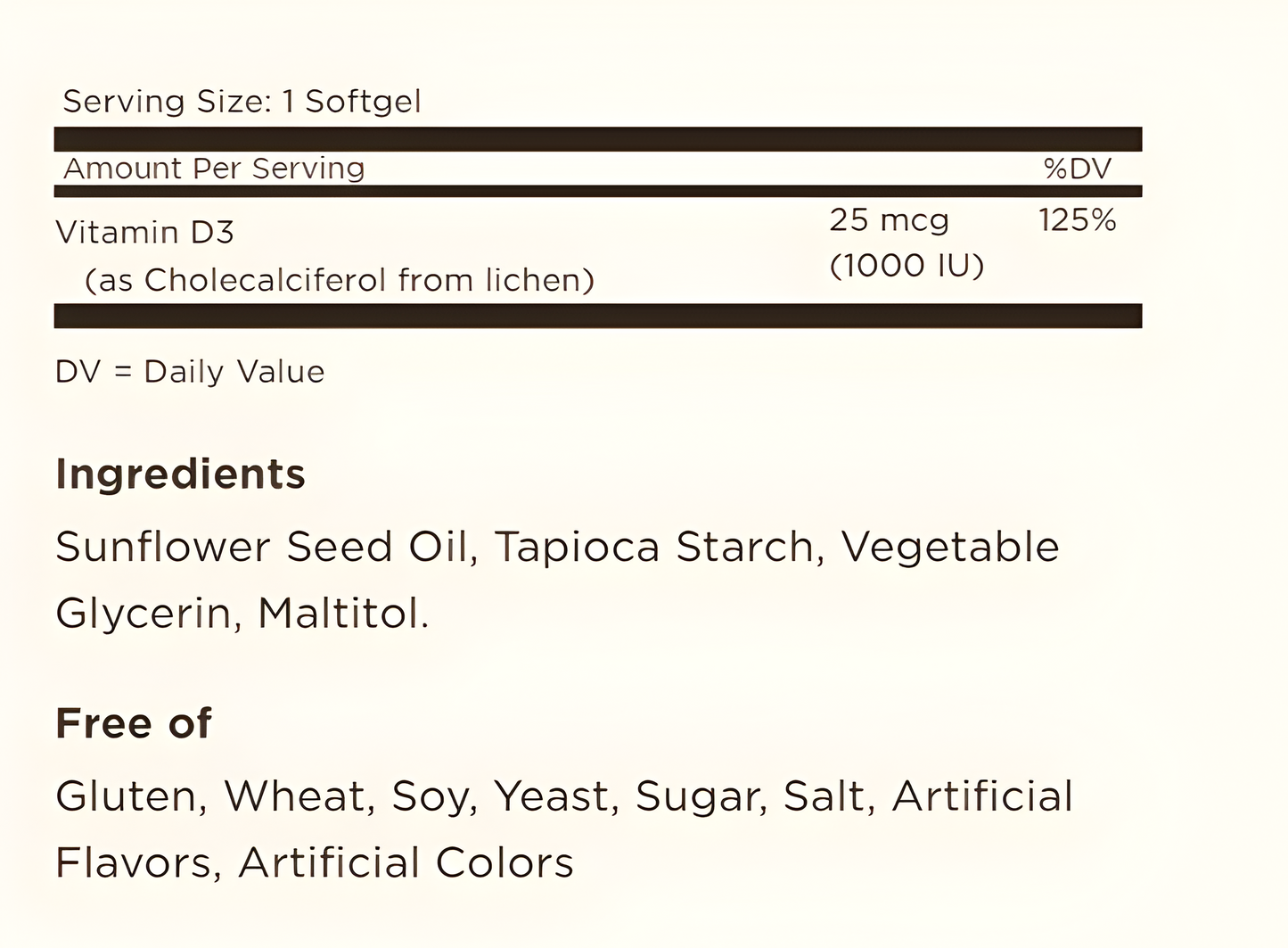Viewport: 1288px width, 948px height.
Task: Select the Ingredients heading
Action: pos(180,474)
